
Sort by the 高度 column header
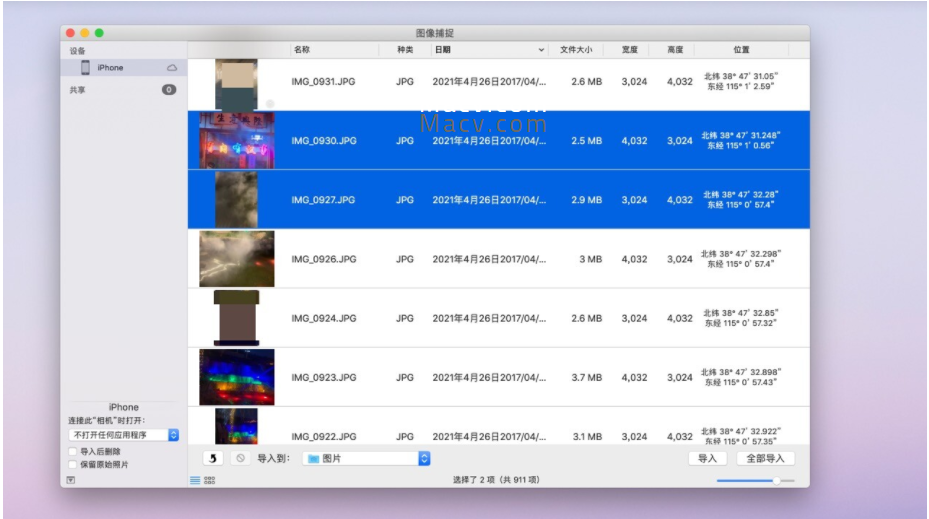tap(675, 50)
